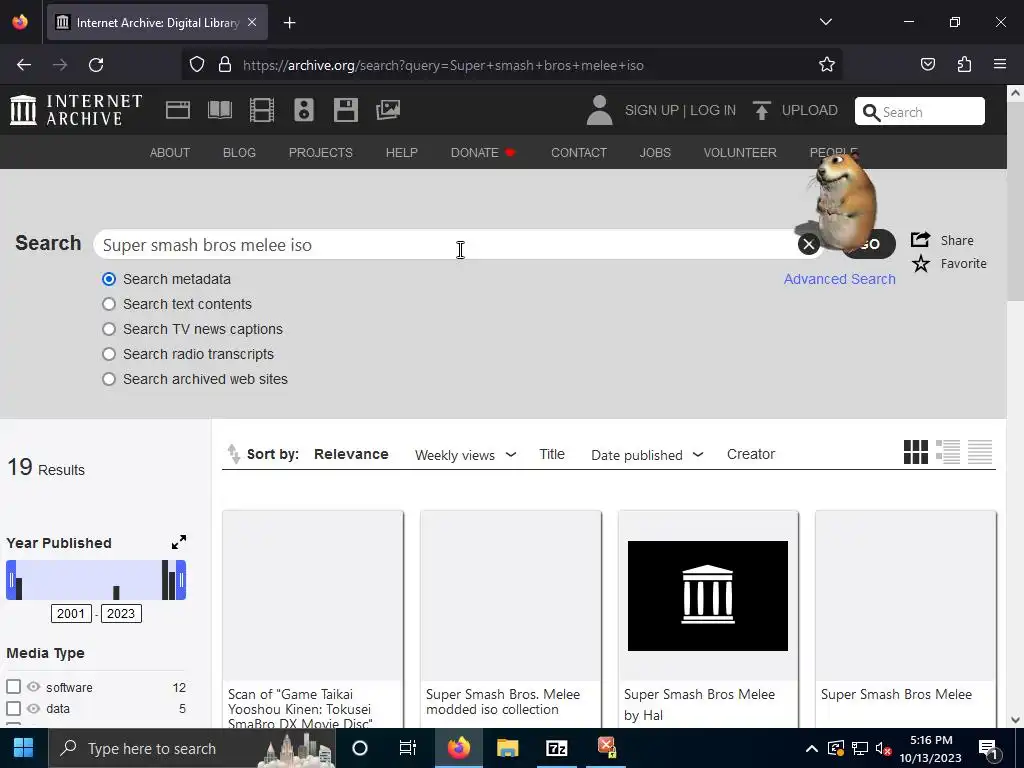This screenshot has height=768, width=1024.
Task: Open Advanced Search link
Action: tap(839, 279)
